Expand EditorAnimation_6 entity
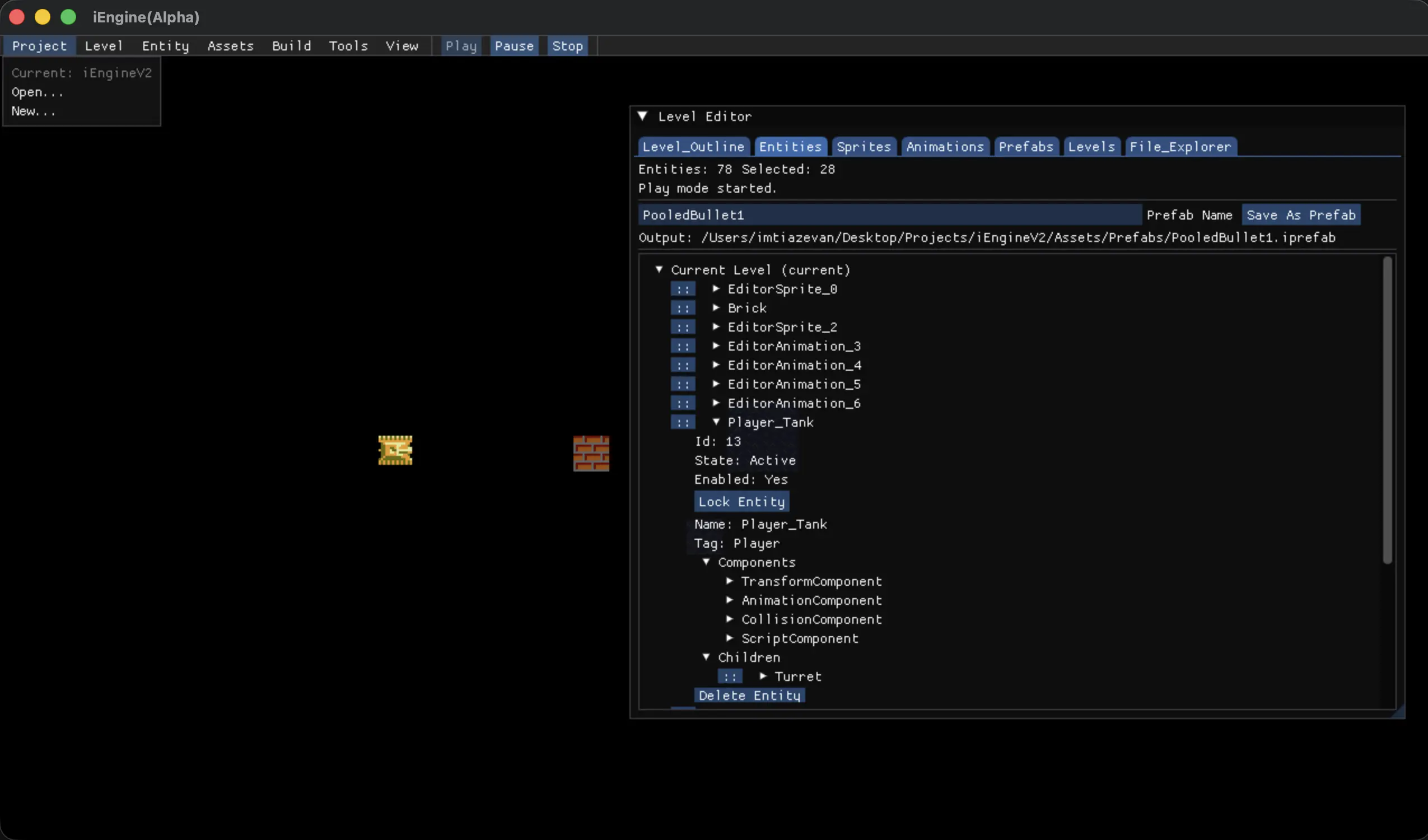This screenshot has height=840, width=1428. click(x=716, y=403)
